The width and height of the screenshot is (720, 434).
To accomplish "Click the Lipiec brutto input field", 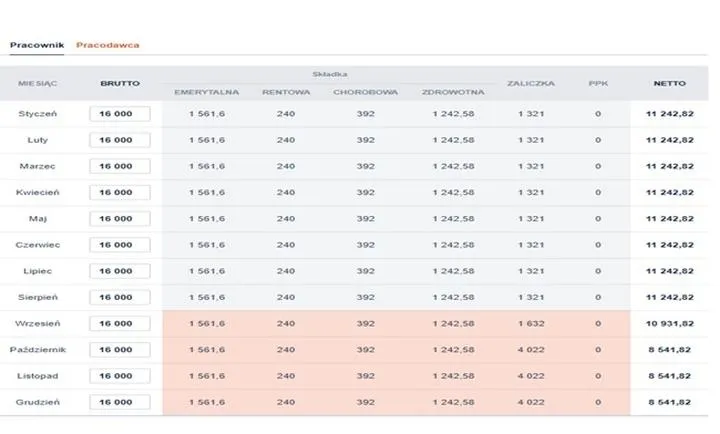I will (x=120, y=271).
